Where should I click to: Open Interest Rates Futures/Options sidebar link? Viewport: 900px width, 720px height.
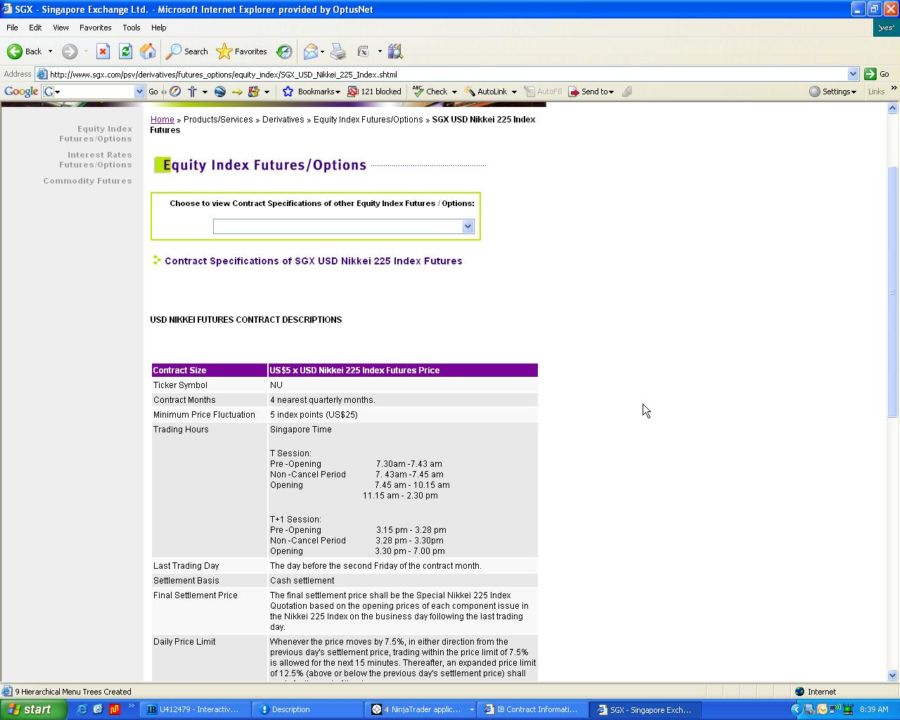[95, 160]
